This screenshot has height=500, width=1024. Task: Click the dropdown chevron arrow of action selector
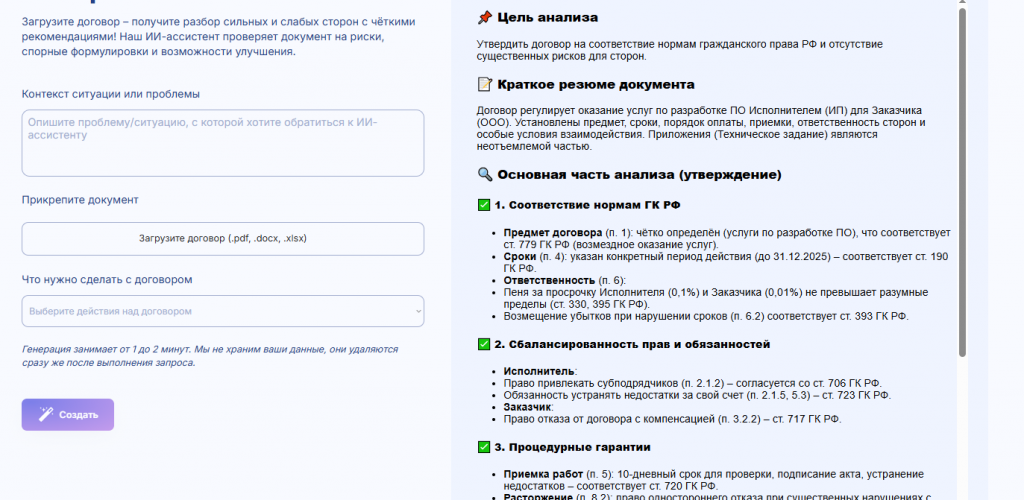[x=419, y=312]
